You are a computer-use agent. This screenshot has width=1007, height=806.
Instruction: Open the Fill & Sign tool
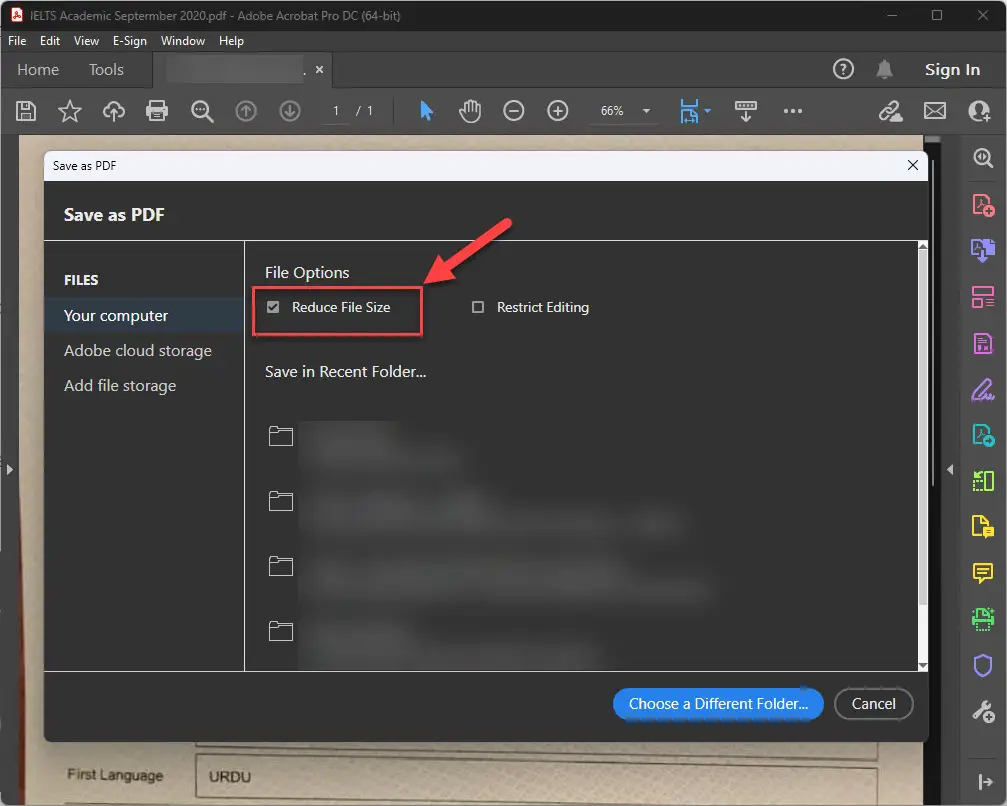pos(982,389)
